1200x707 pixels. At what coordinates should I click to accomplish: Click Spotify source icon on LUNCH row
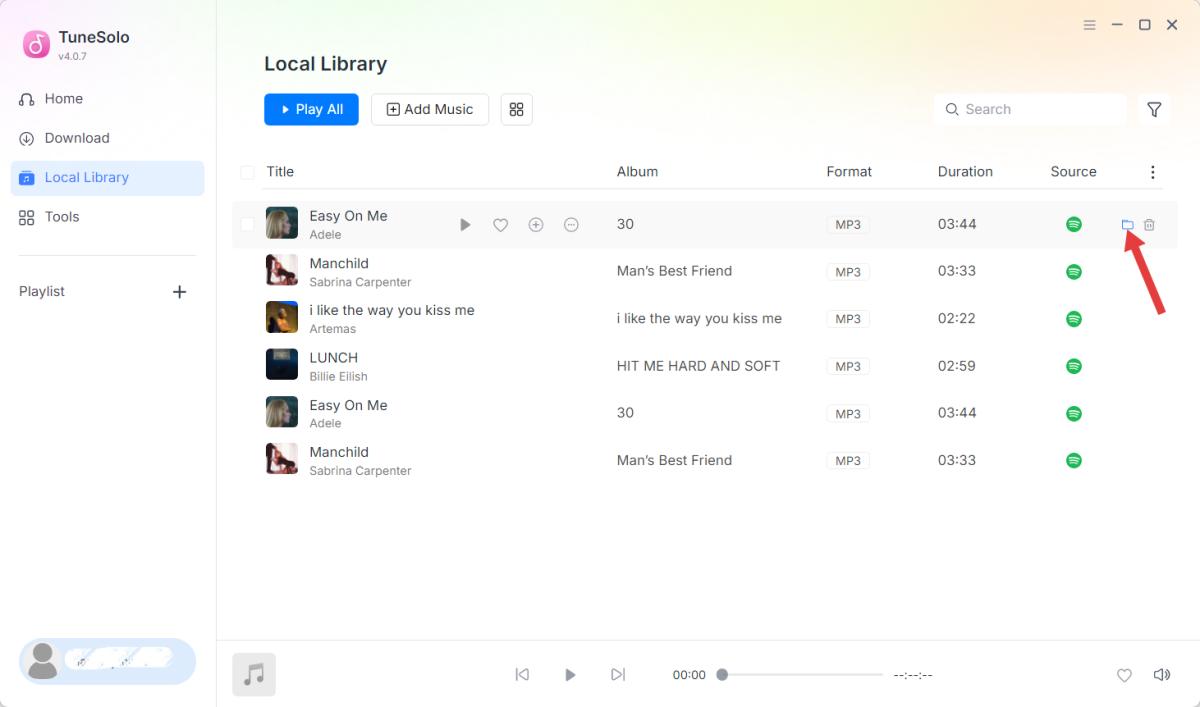(1074, 366)
